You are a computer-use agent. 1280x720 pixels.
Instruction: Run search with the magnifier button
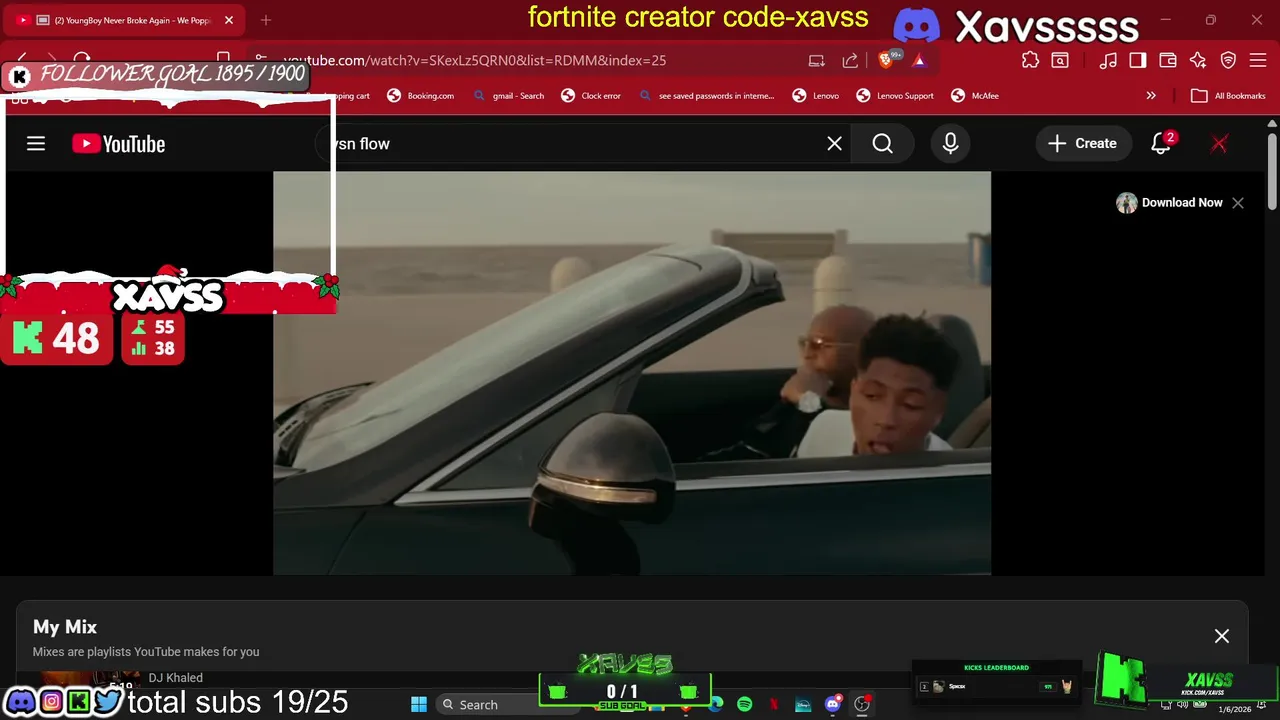(882, 144)
